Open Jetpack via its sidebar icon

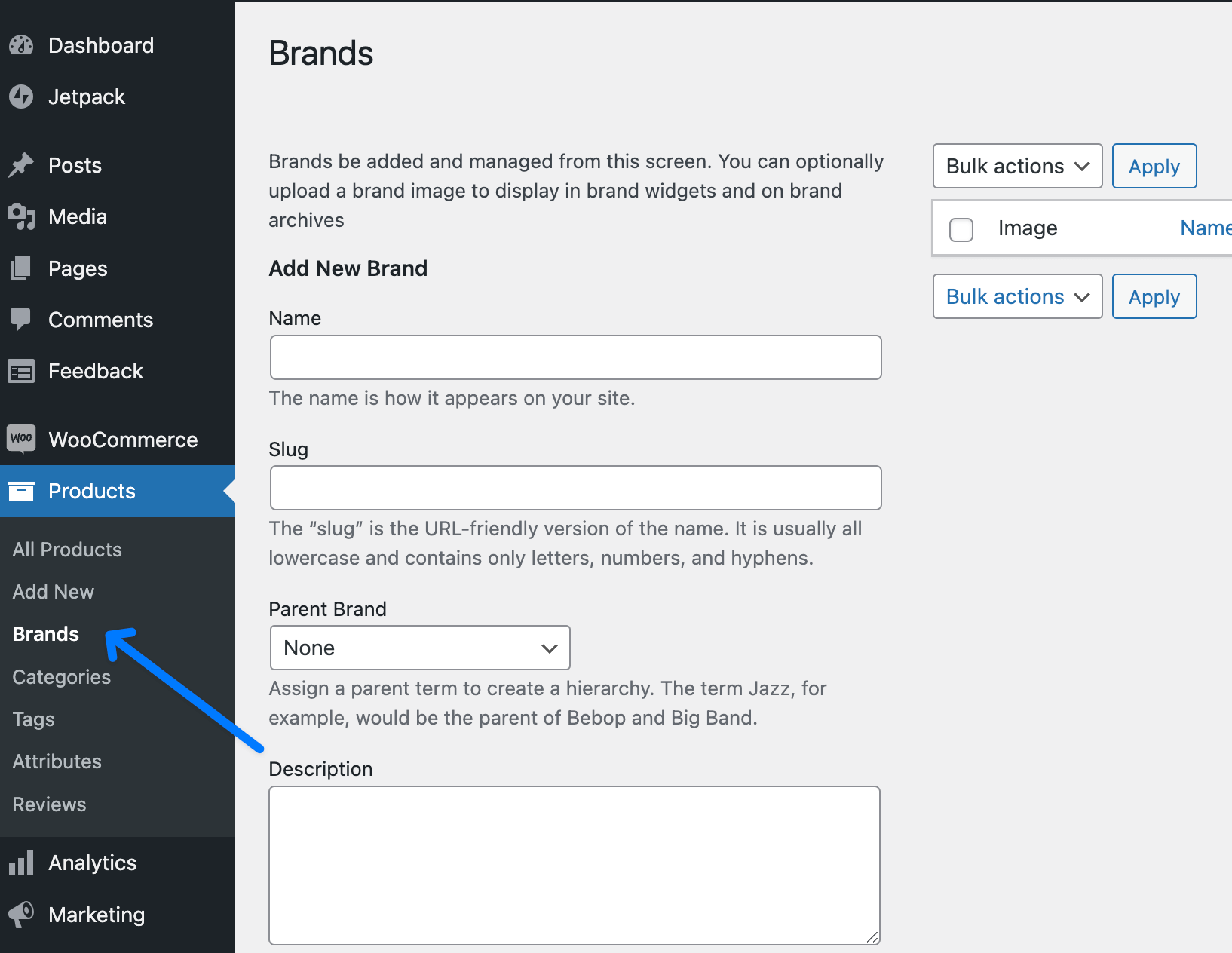click(x=21, y=97)
